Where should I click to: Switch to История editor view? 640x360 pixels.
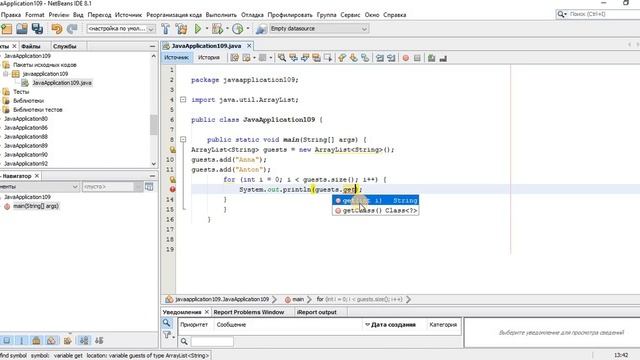(x=209, y=58)
